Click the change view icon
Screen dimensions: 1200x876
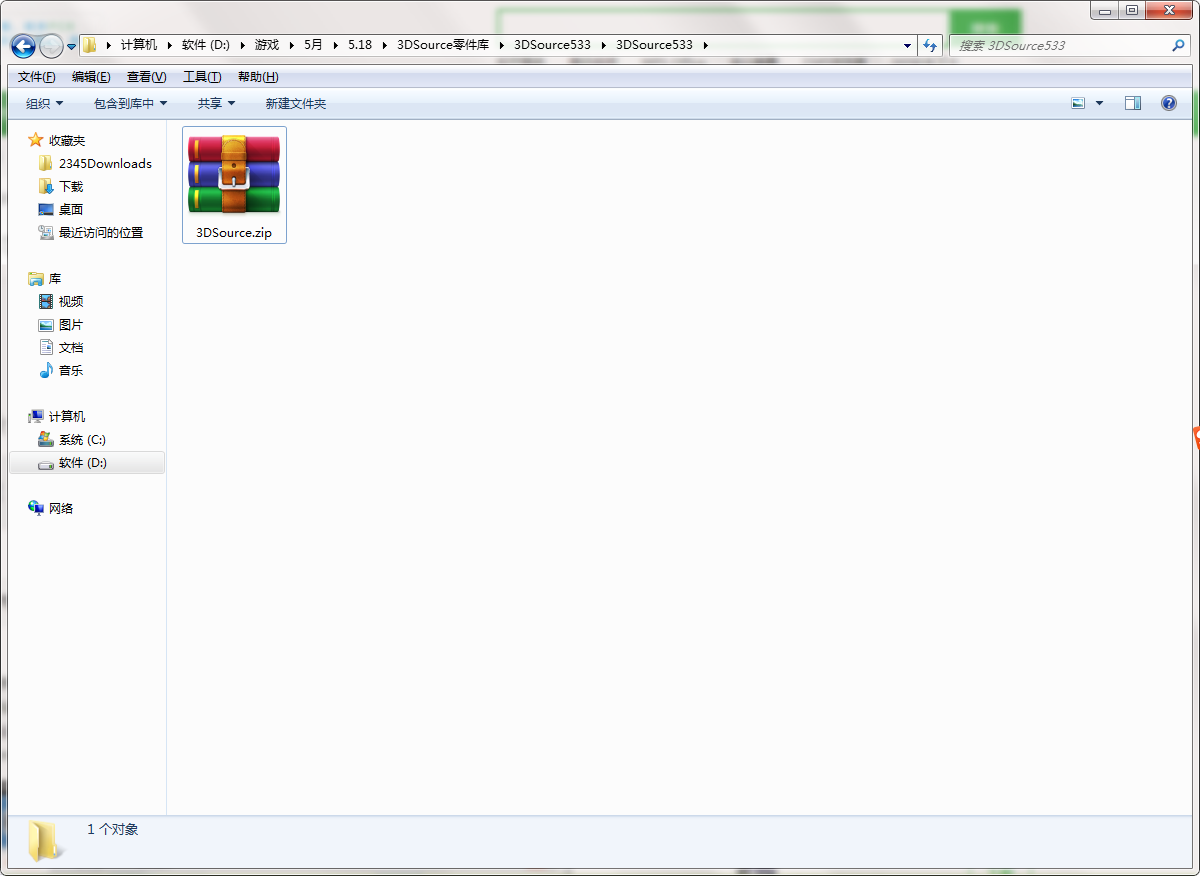tap(1078, 103)
